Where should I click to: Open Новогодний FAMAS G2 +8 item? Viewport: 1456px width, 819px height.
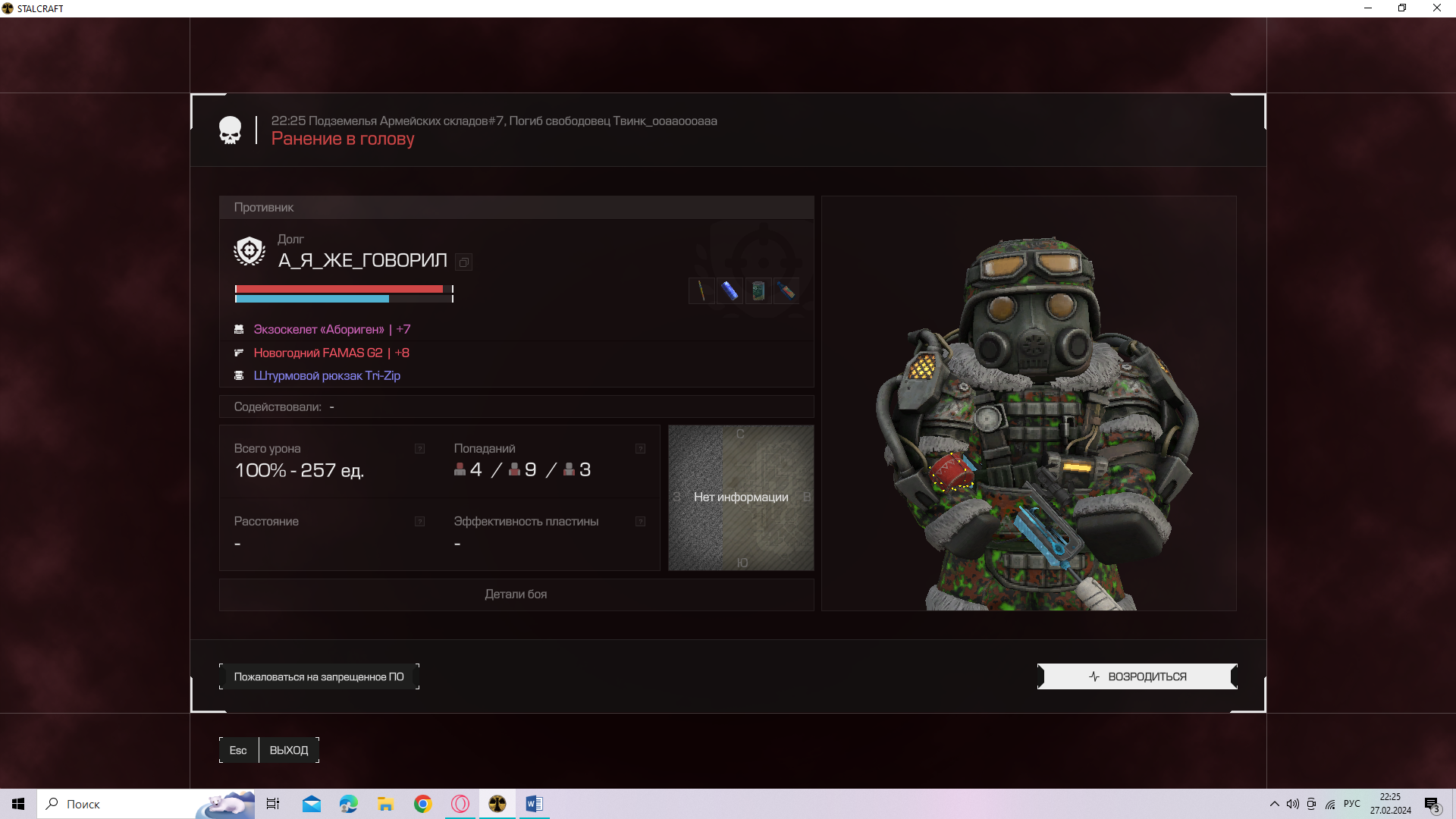pos(331,353)
